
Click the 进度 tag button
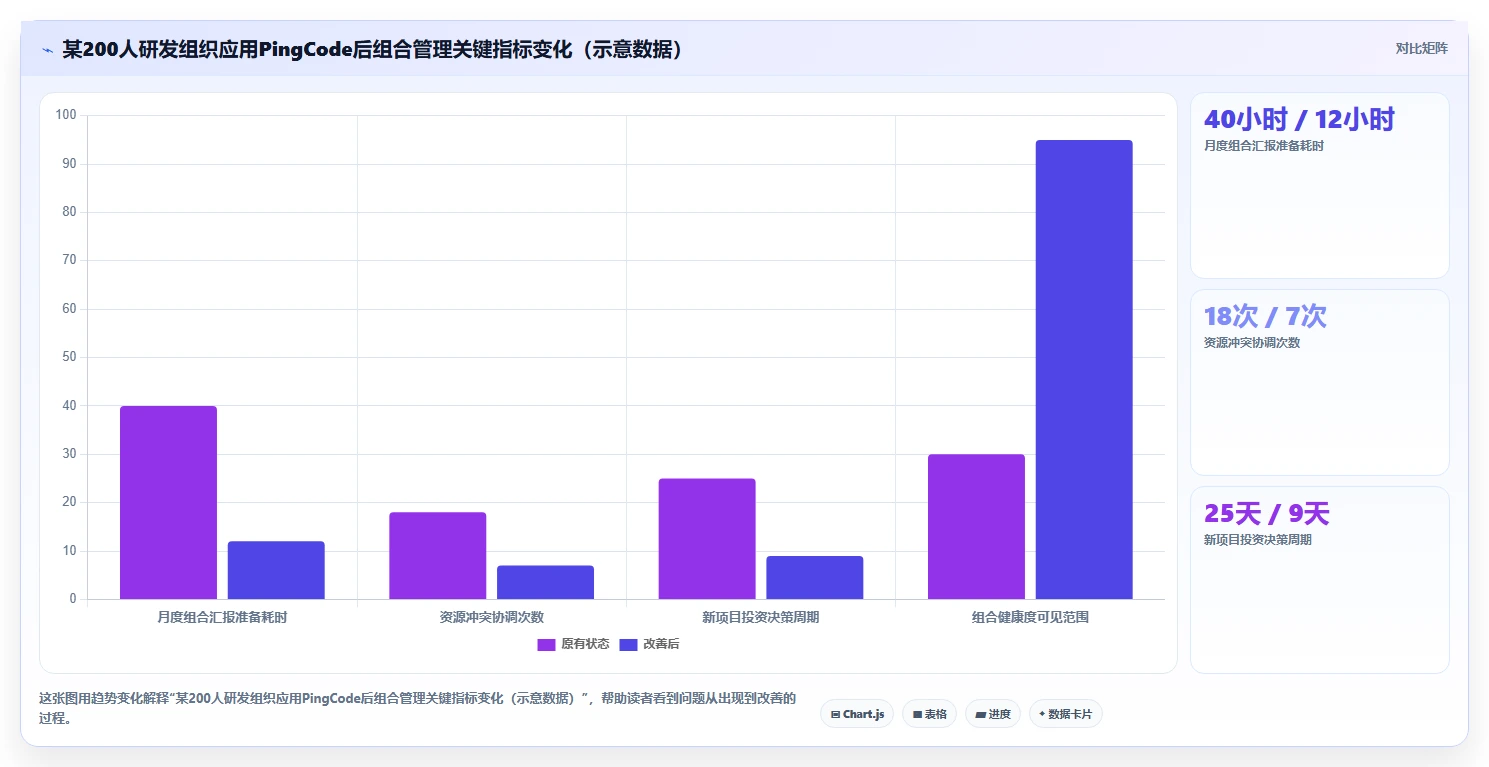(992, 714)
